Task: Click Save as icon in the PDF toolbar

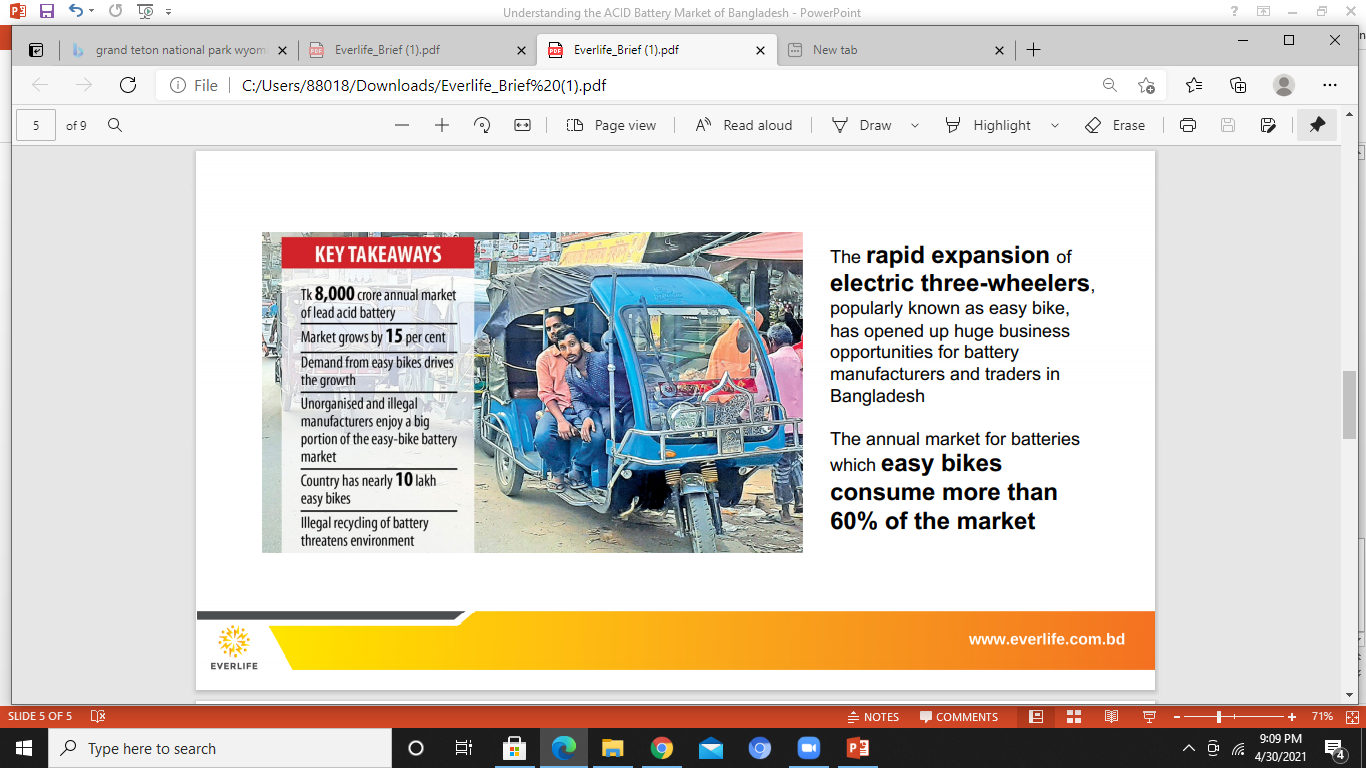Action: click(1268, 125)
